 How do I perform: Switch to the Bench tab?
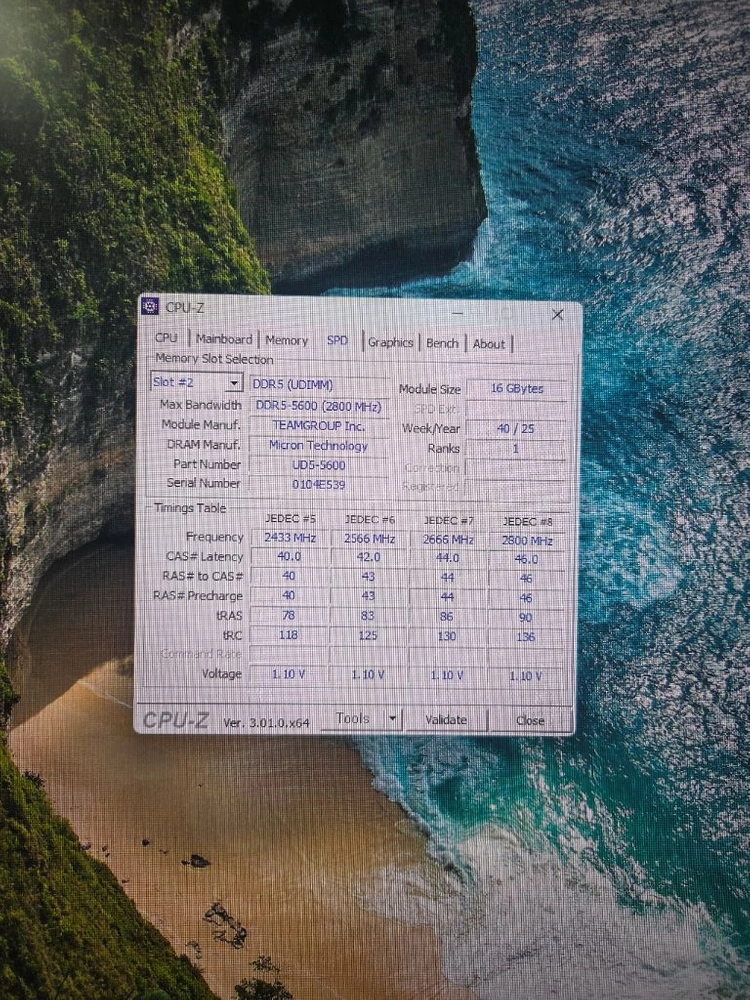coord(442,343)
